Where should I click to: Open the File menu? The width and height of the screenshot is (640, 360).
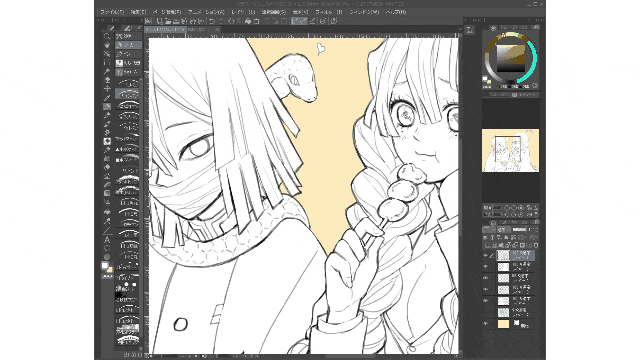tap(112, 12)
